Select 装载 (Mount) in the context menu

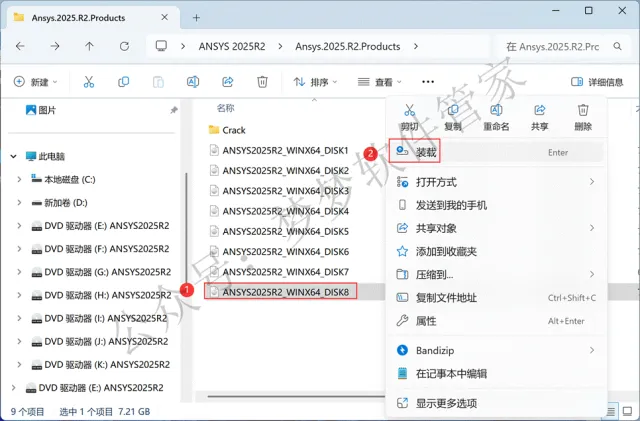point(496,152)
